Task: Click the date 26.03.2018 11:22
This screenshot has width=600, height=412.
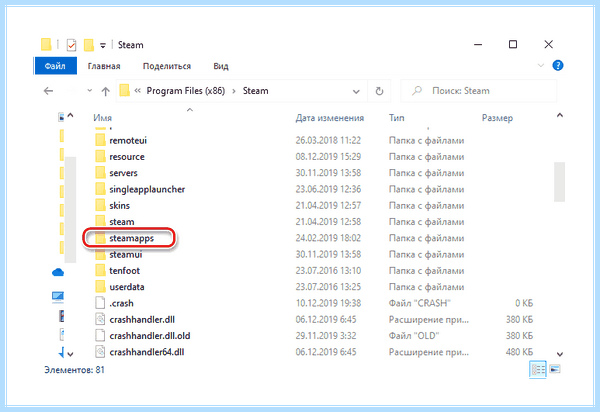Action: pos(328,140)
